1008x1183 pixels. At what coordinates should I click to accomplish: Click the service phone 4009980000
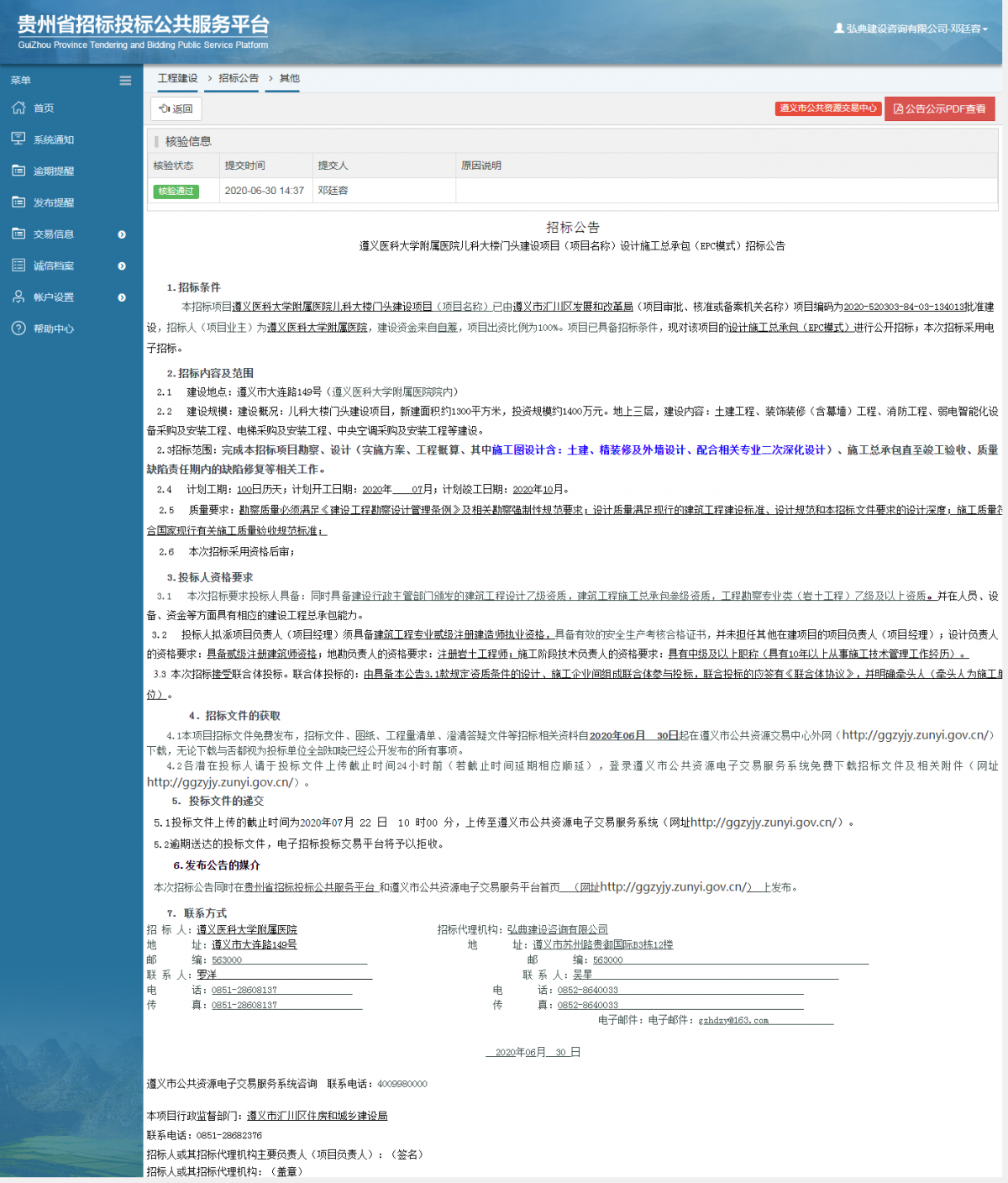coord(402,1084)
